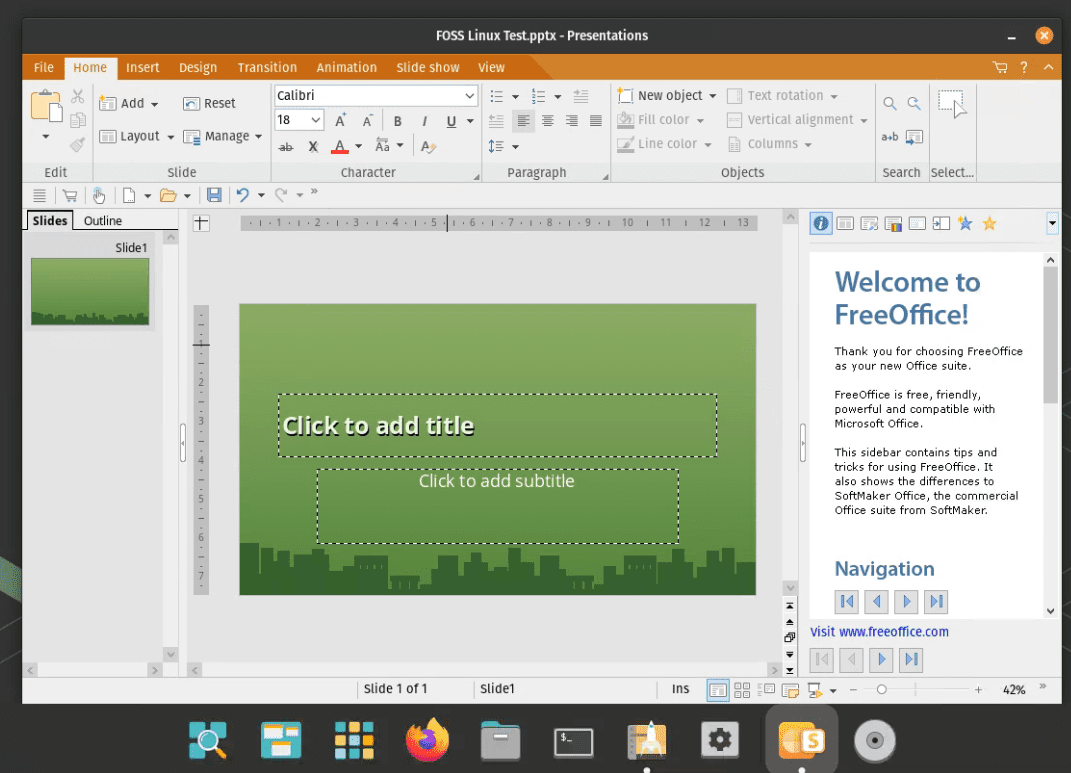The height and width of the screenshot is (773, 1071).
Task: Open the app grid launcher in the dock
Action: click(354, 740)
